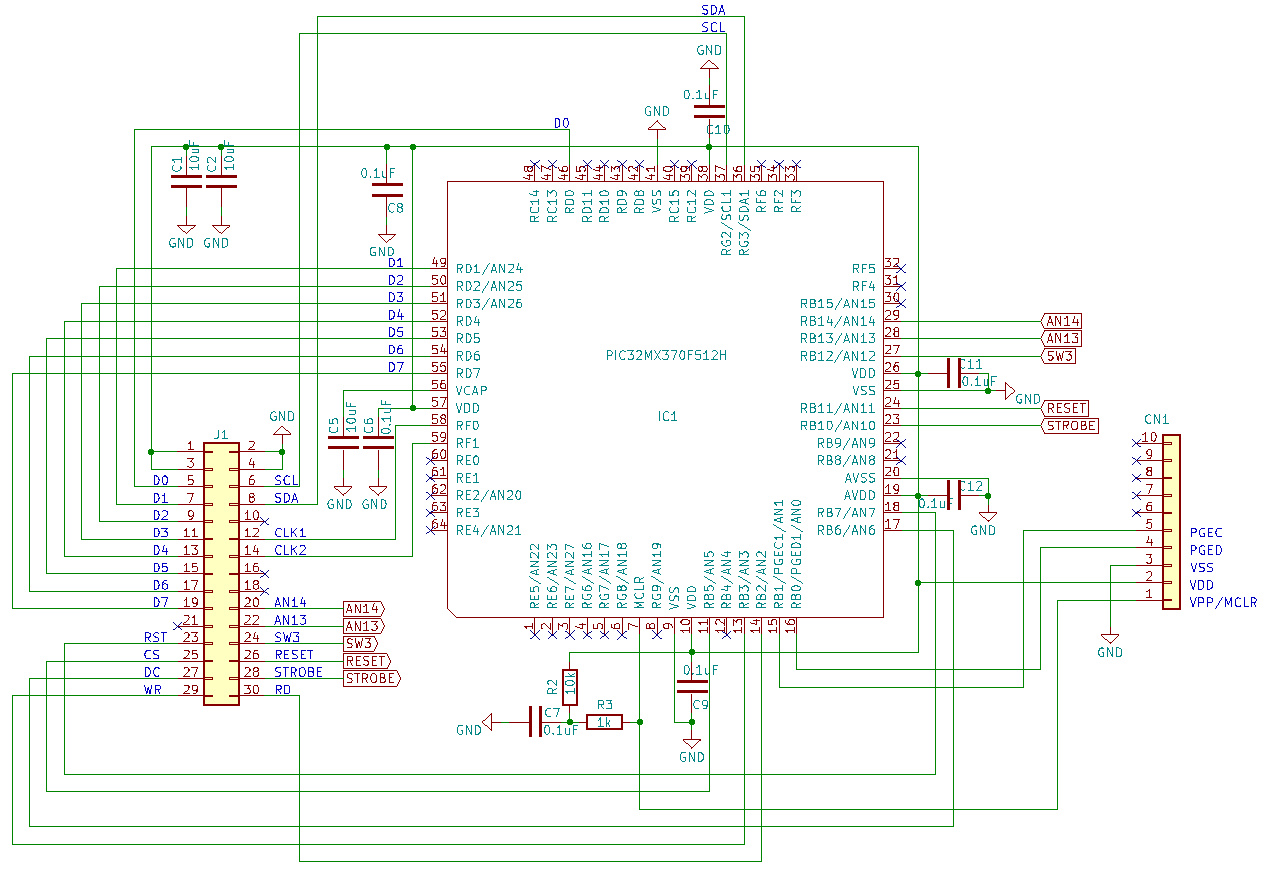
Task: Select capacitor C9 below the chip
Action: click(691, 686)
